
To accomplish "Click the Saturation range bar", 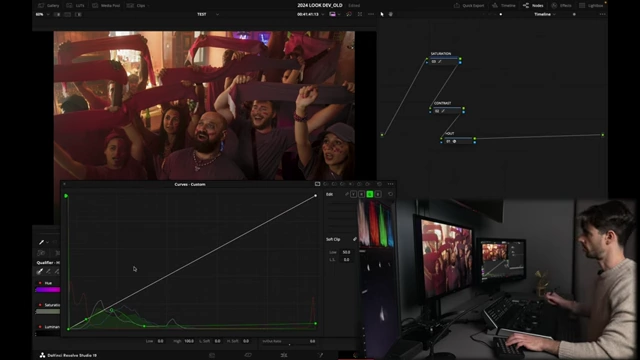I will point(48,311).
